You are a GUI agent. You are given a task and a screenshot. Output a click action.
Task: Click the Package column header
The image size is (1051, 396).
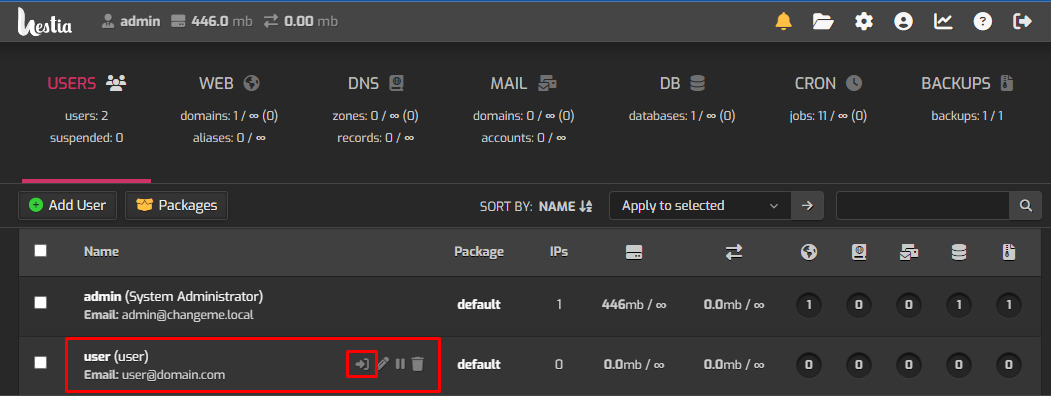click(x=479, y=252)
